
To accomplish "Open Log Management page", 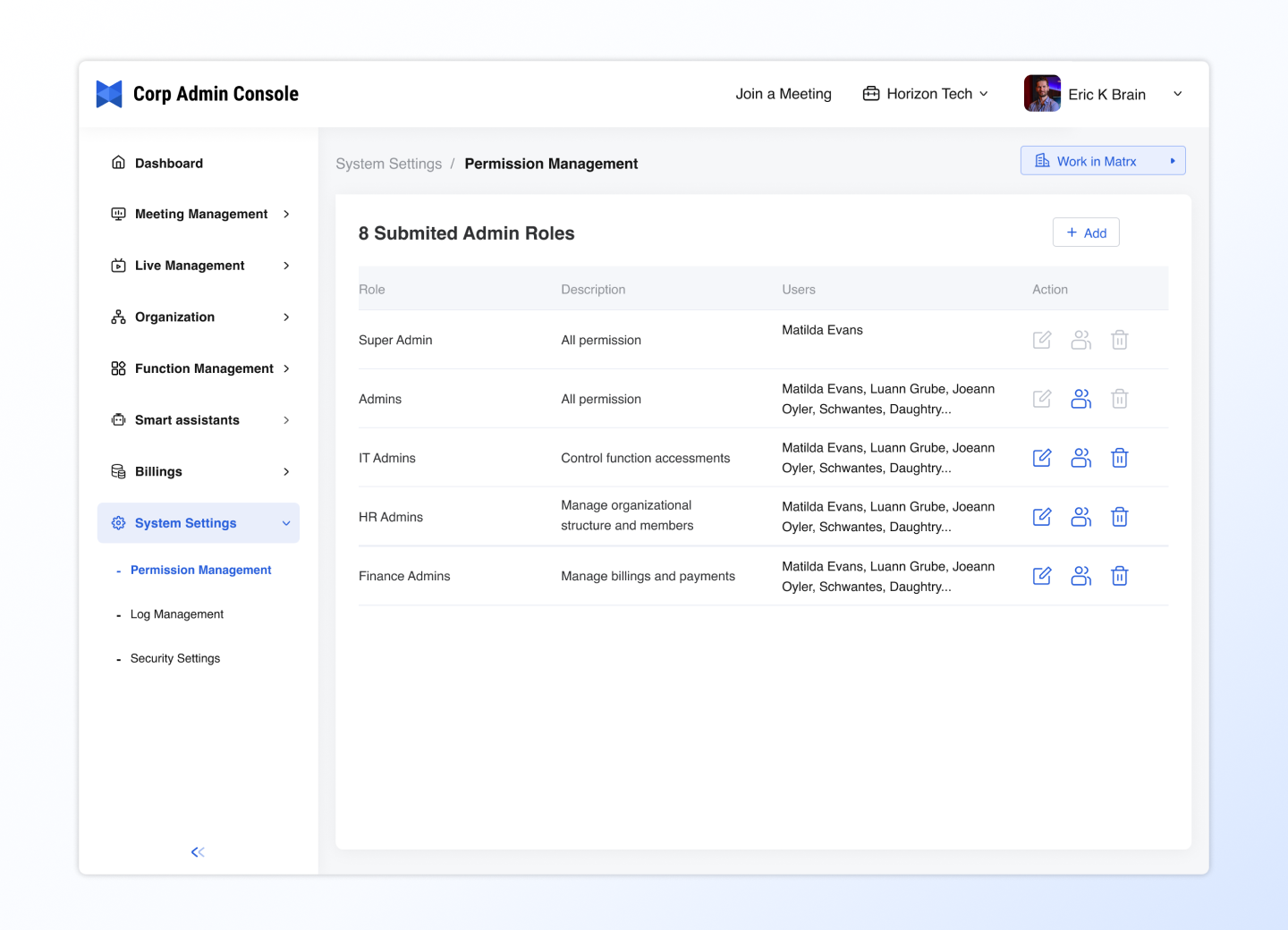I will click(177, 614).
